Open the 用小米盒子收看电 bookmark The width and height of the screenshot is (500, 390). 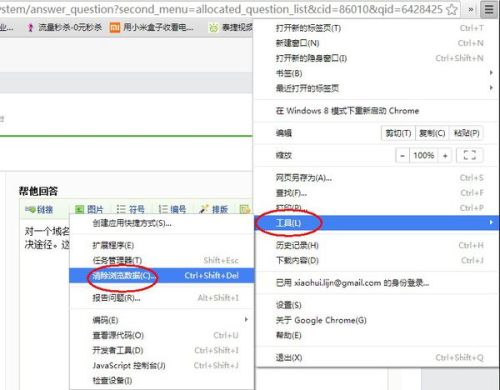[152, 27]
